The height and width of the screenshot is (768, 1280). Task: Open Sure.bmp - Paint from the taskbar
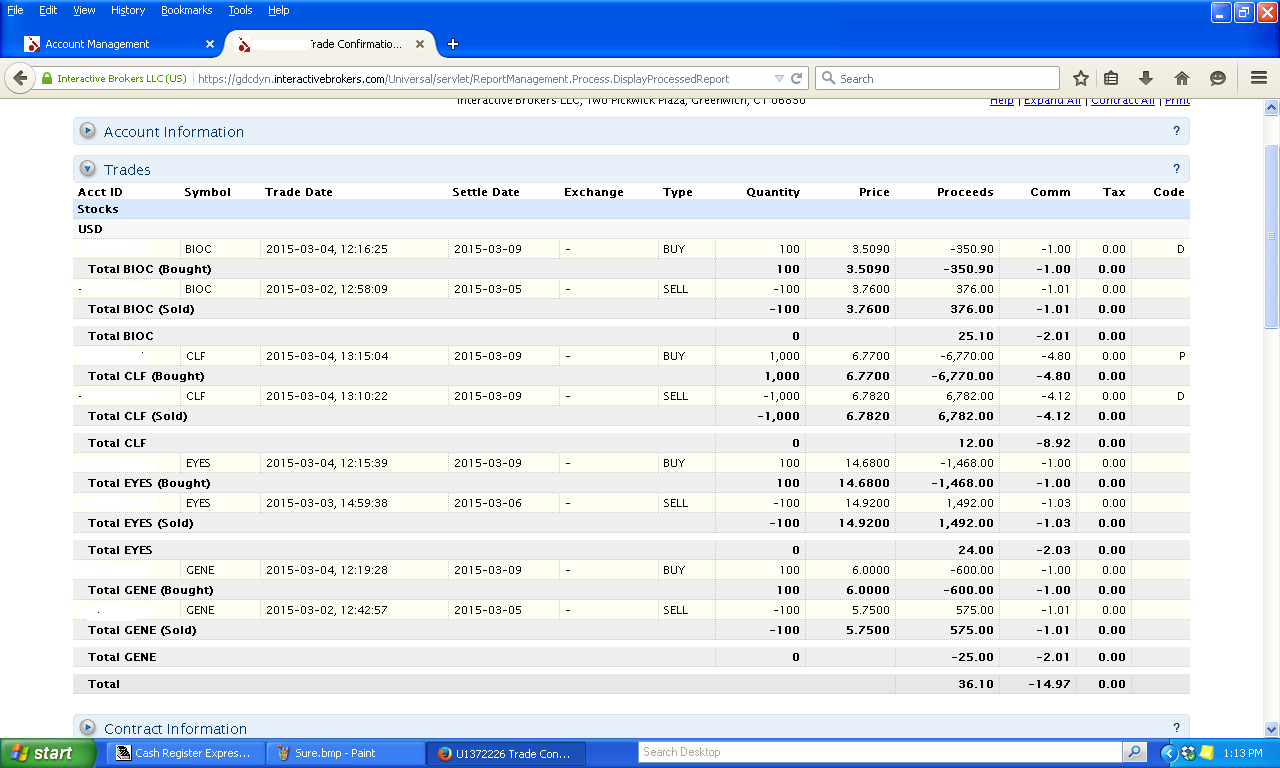(x=335, y=753)
